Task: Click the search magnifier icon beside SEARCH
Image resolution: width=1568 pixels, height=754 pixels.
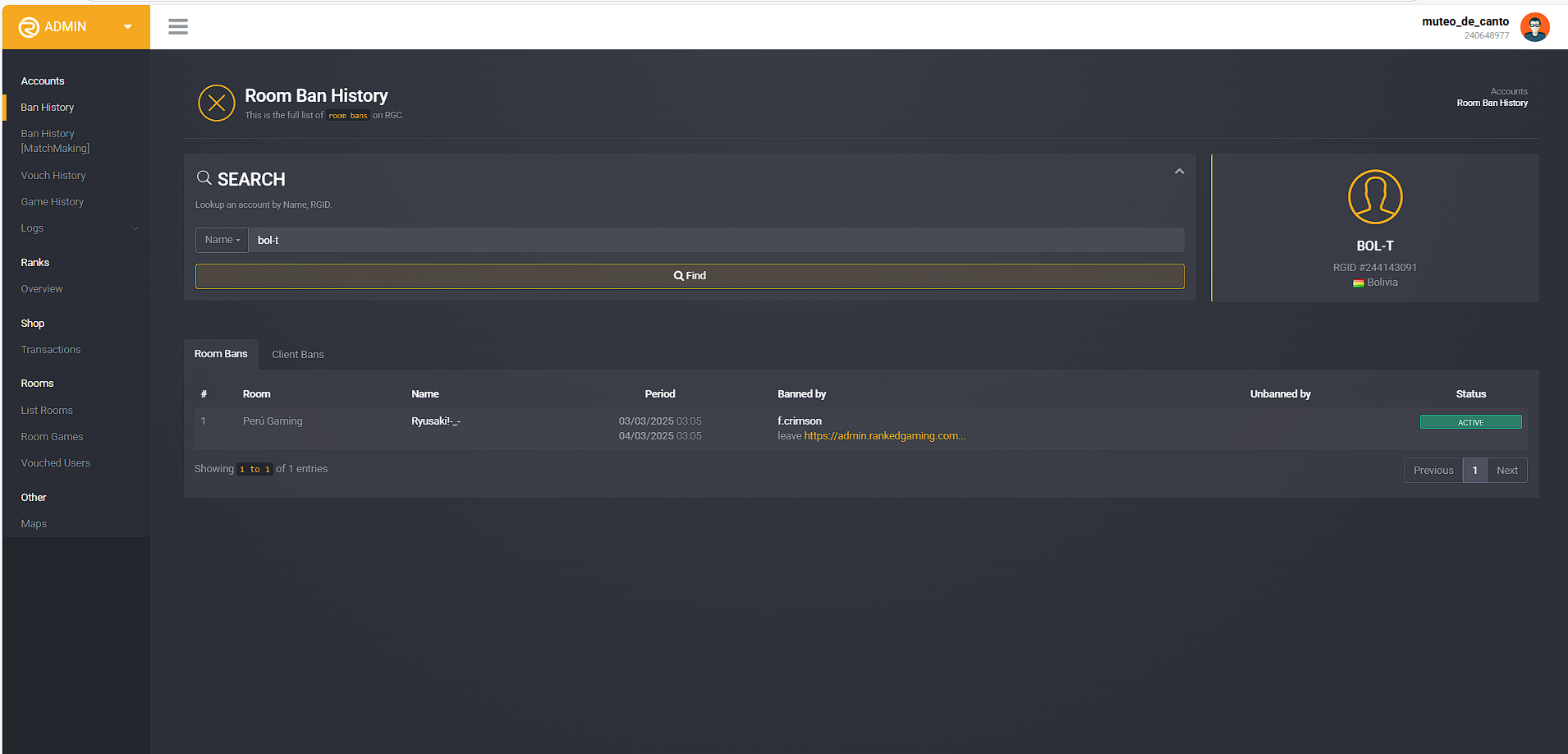Action: pyautogui.click(x=204, y=177)
